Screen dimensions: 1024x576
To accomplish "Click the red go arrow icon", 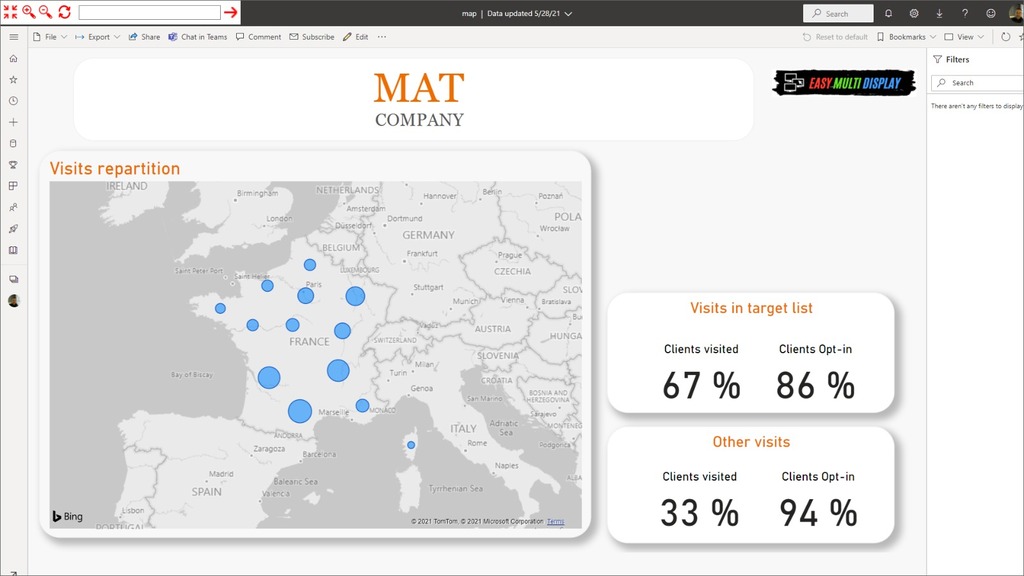I will click(x=231, y=12).
